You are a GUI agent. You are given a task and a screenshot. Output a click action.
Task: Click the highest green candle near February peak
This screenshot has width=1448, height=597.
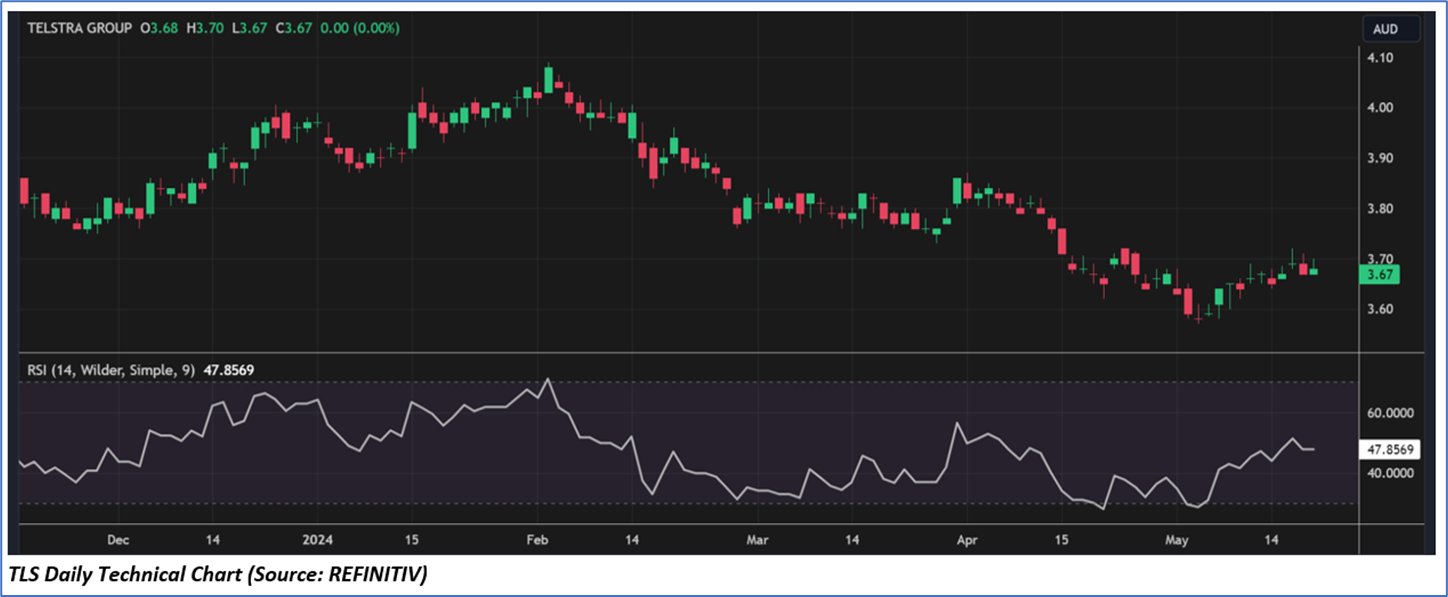pos(548,79)
